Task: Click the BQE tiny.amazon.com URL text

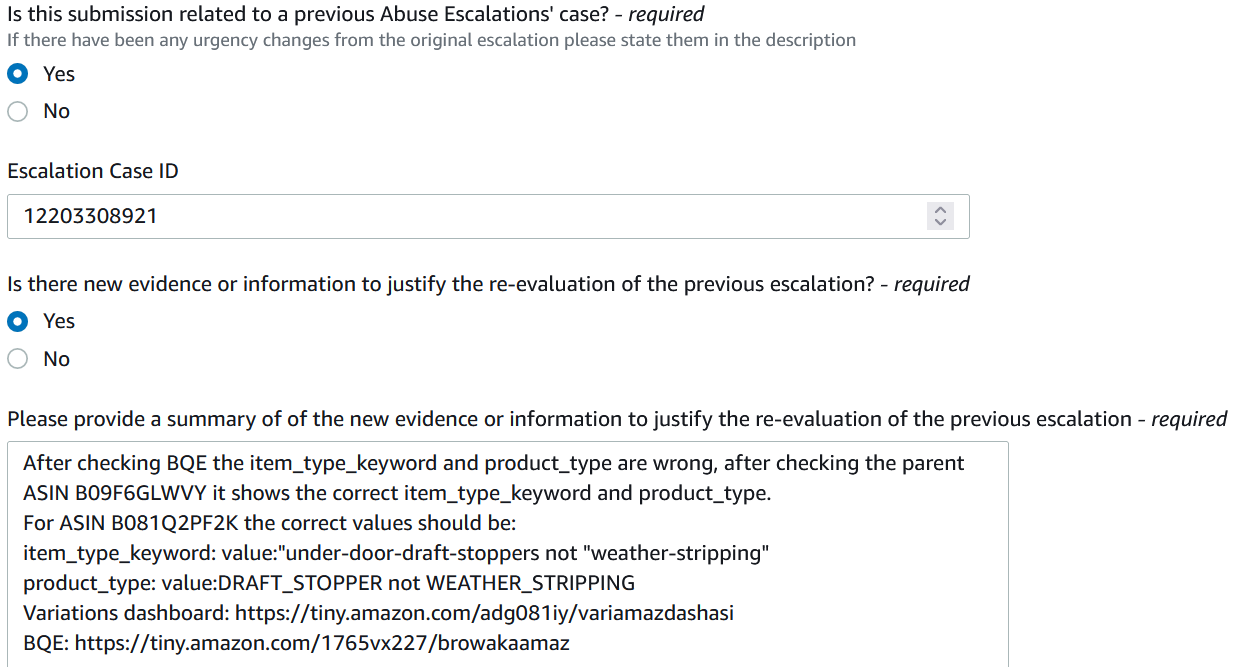Action: click(x=322, y=643)
